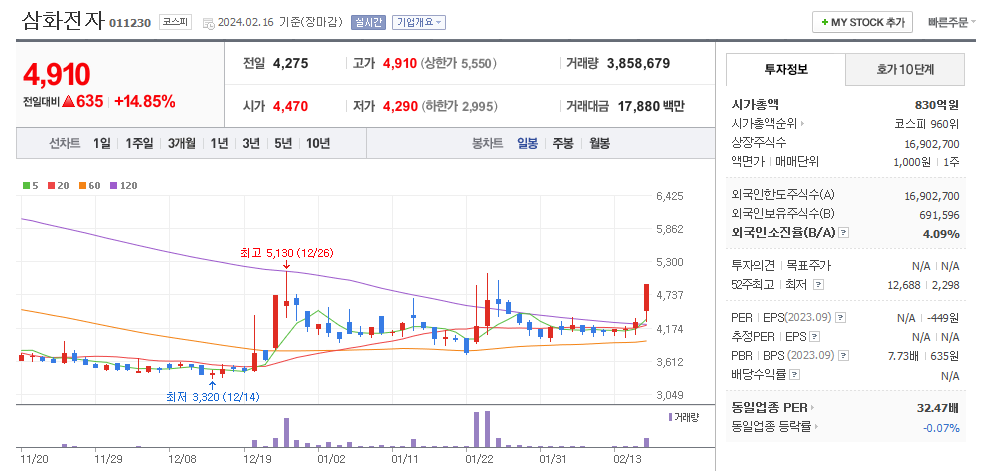Select the 3년 line chart period
The image size is (990, 471).
251,143
